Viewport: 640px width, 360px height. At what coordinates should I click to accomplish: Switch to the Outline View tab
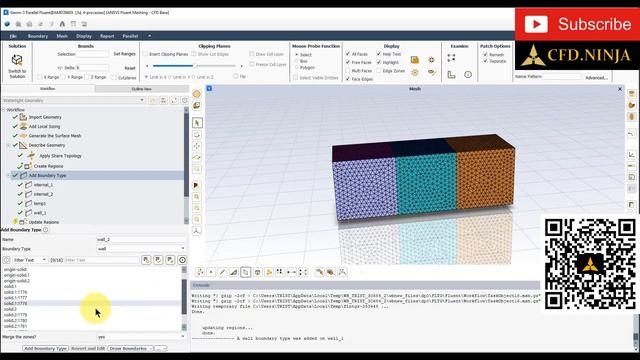click(x=142, y=89)
